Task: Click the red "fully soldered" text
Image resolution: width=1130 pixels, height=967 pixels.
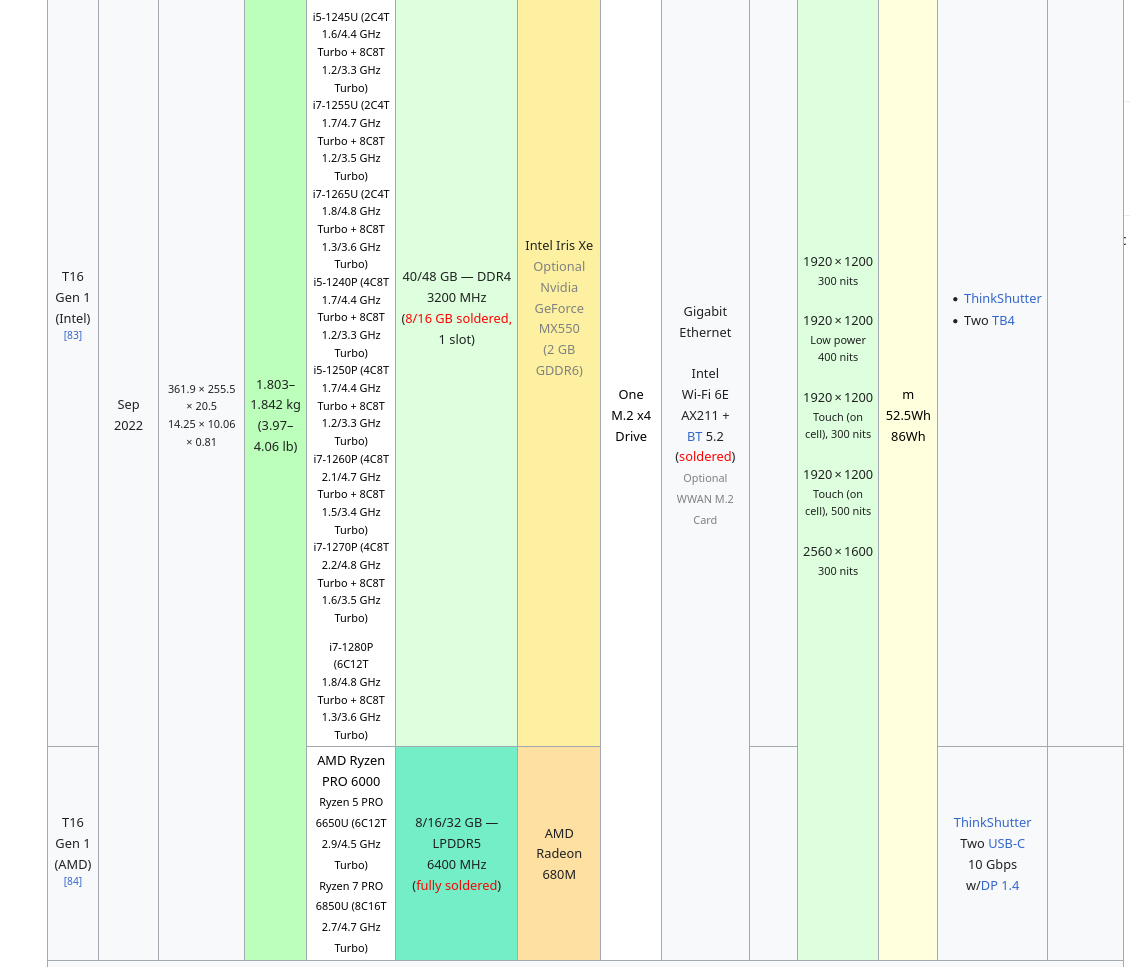Action: [x=457, y=886]
